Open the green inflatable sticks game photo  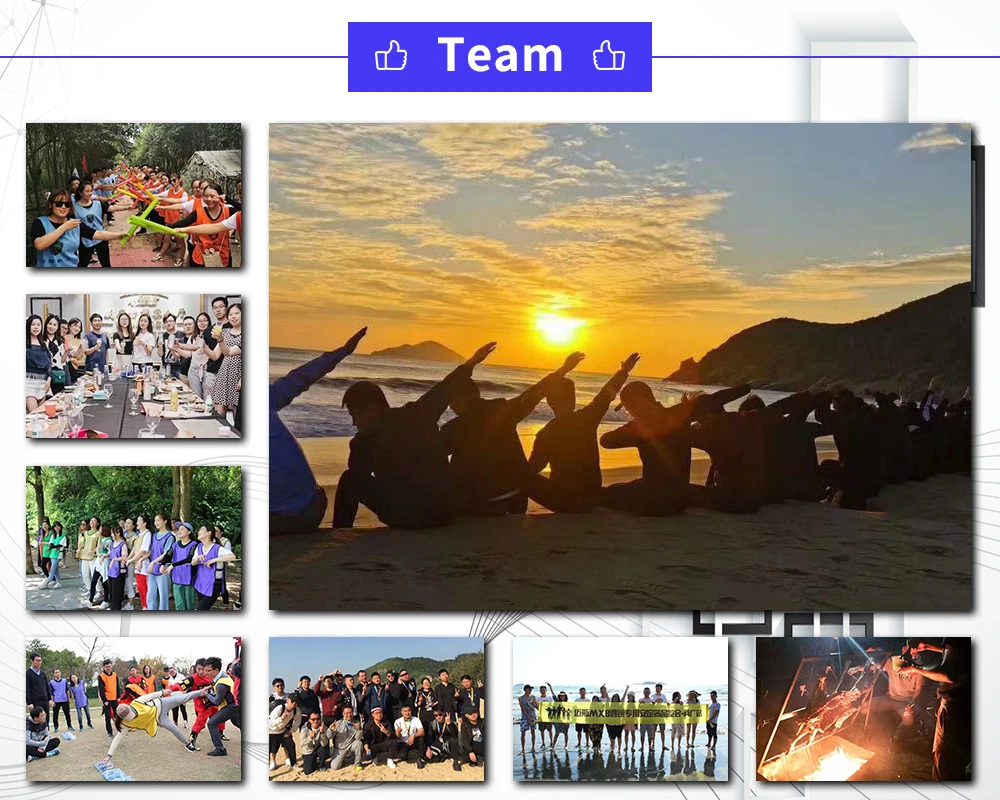(x=133, y=195)
